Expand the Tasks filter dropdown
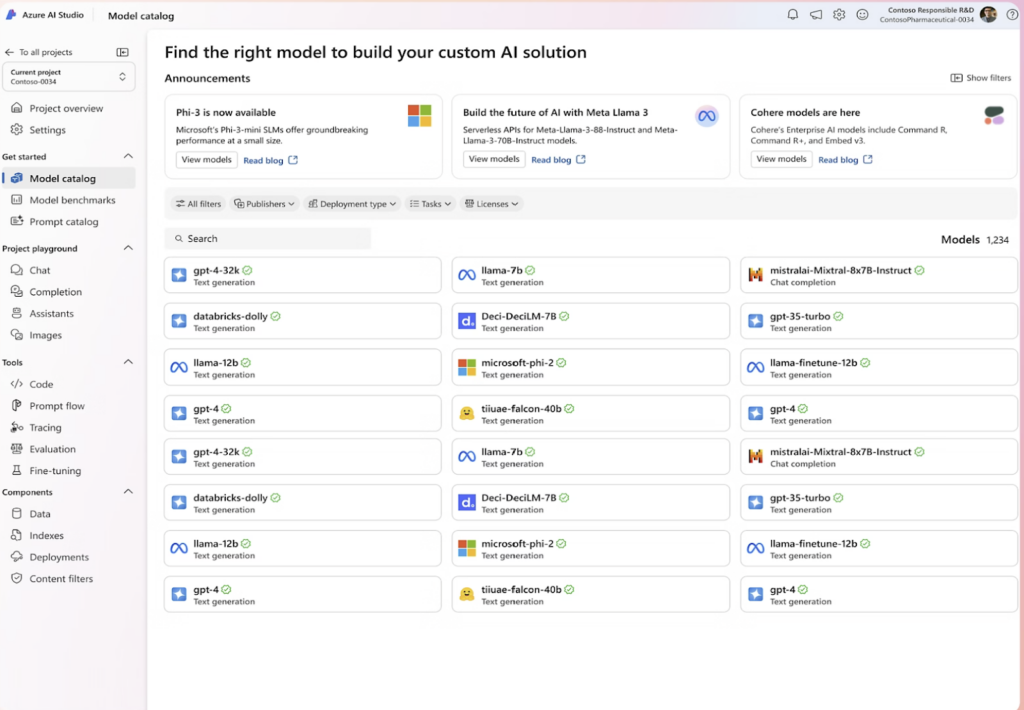Viewport: 1024px width, 710px height. 430,204
